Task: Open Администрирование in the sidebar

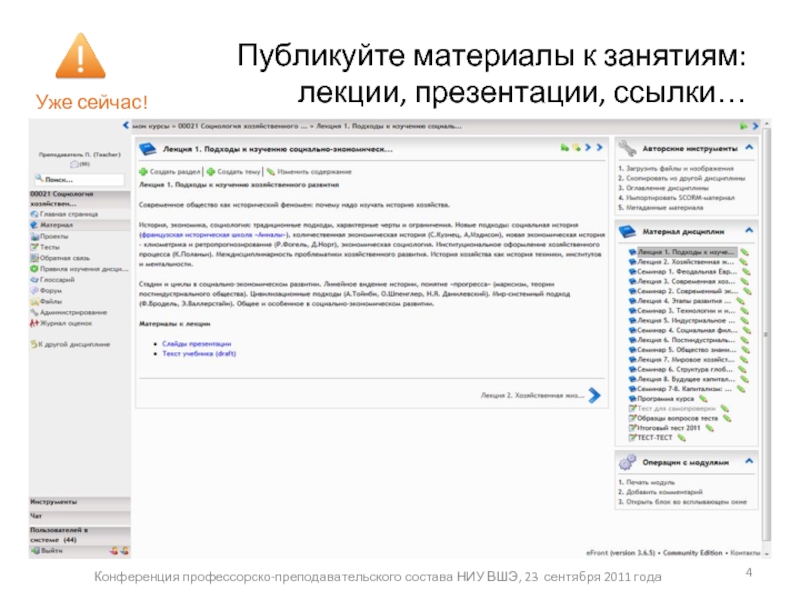Action: 73,312
